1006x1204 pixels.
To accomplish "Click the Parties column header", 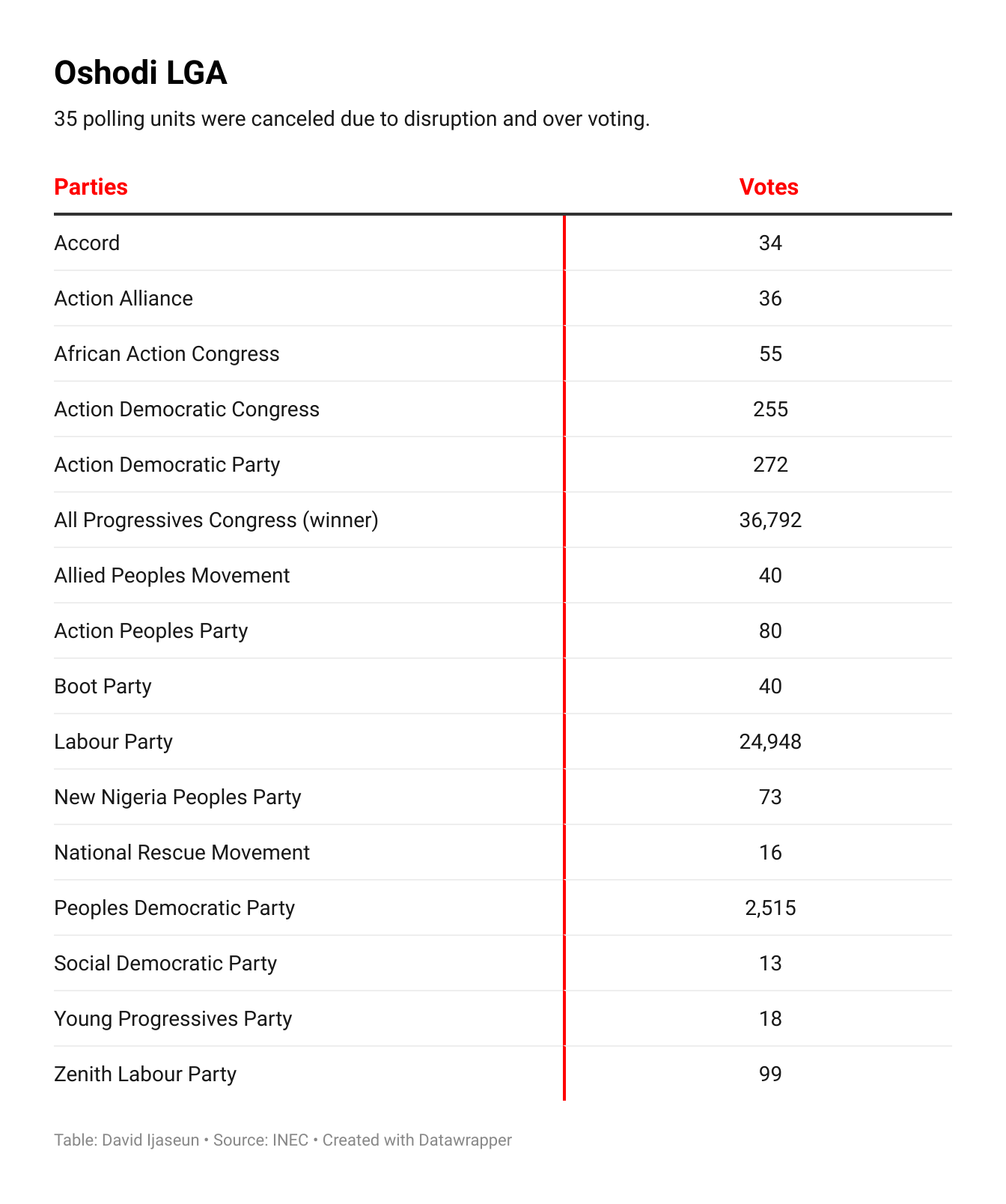I will tap(91, 186).
